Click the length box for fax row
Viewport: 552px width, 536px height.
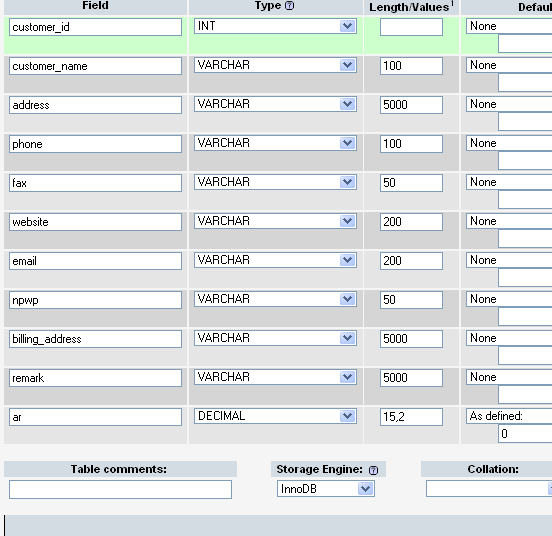click(411, 183)
